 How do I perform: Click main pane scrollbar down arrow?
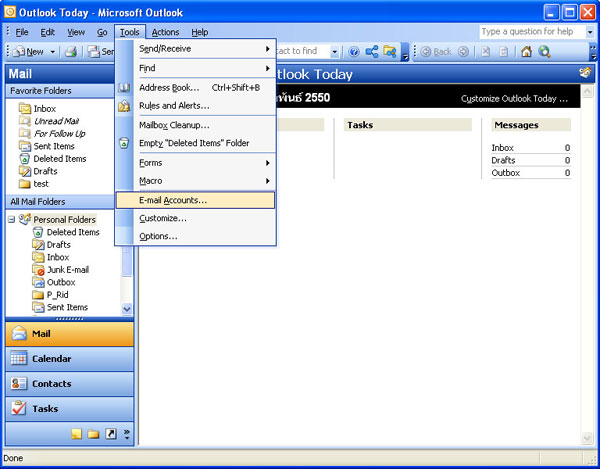click(587, 438)
